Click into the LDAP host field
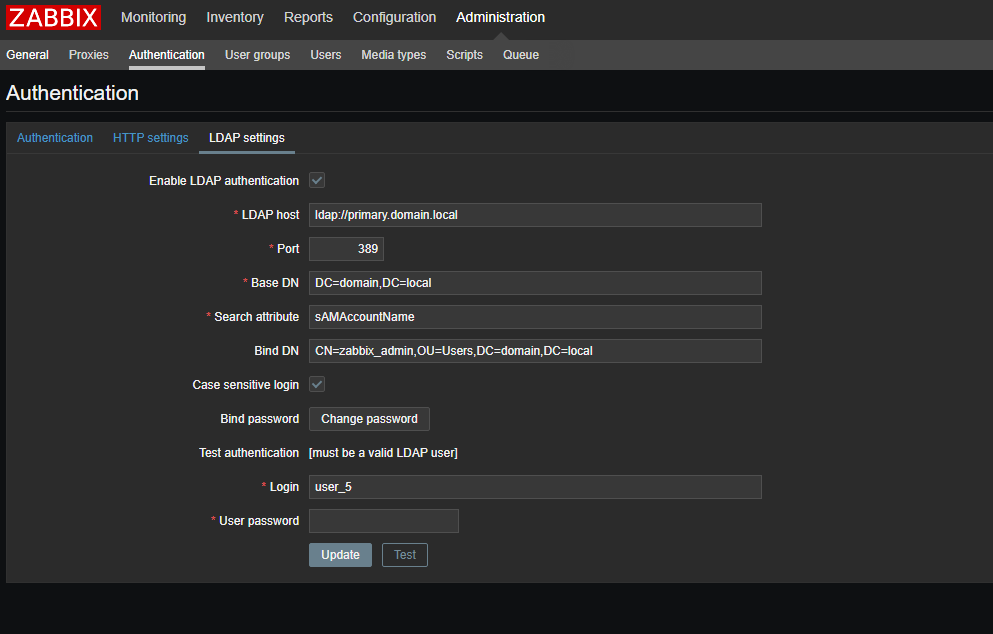 tap(535, 215)
